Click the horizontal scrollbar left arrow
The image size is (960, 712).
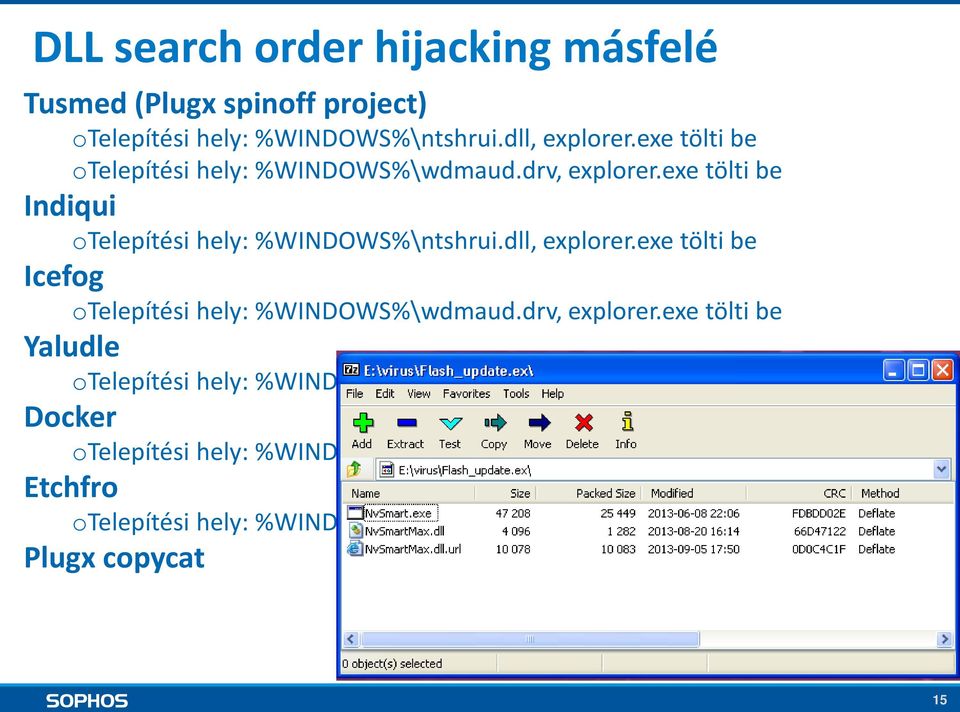click(351, 639)
